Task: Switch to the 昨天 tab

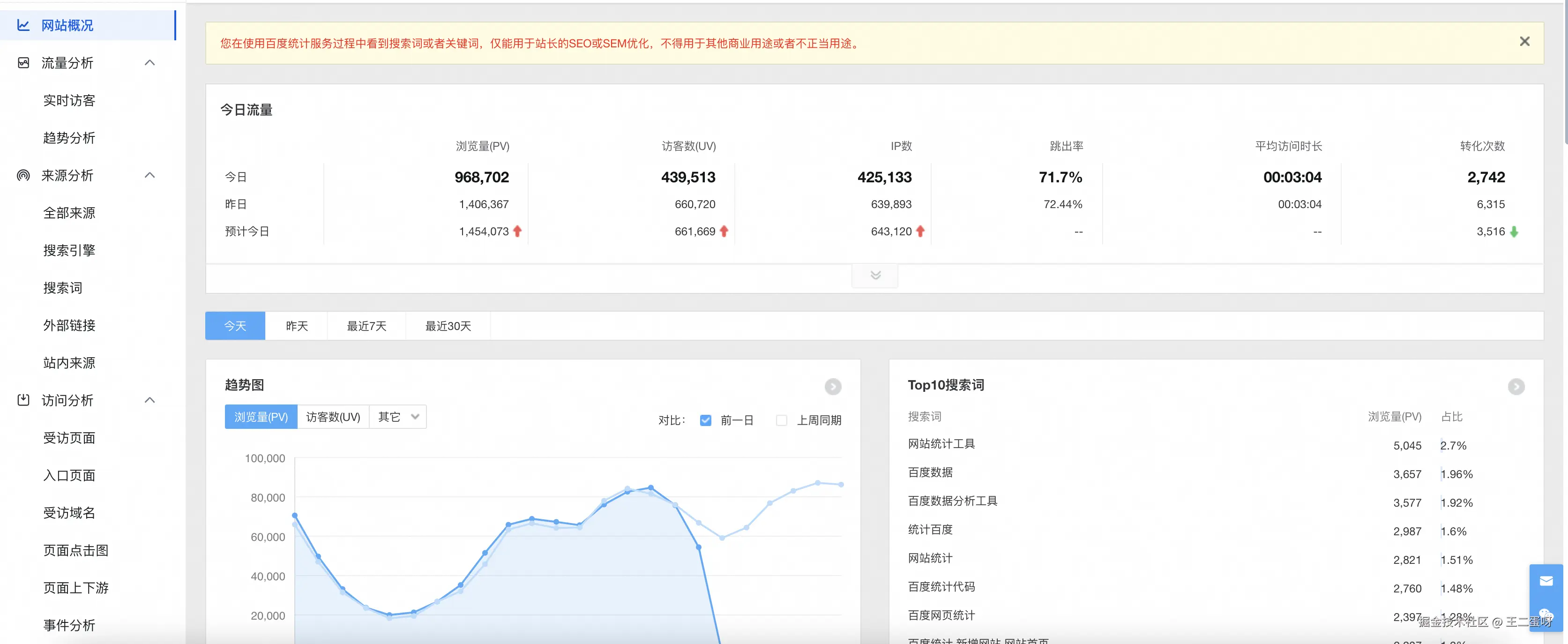Action: click(x=297, y=326)
